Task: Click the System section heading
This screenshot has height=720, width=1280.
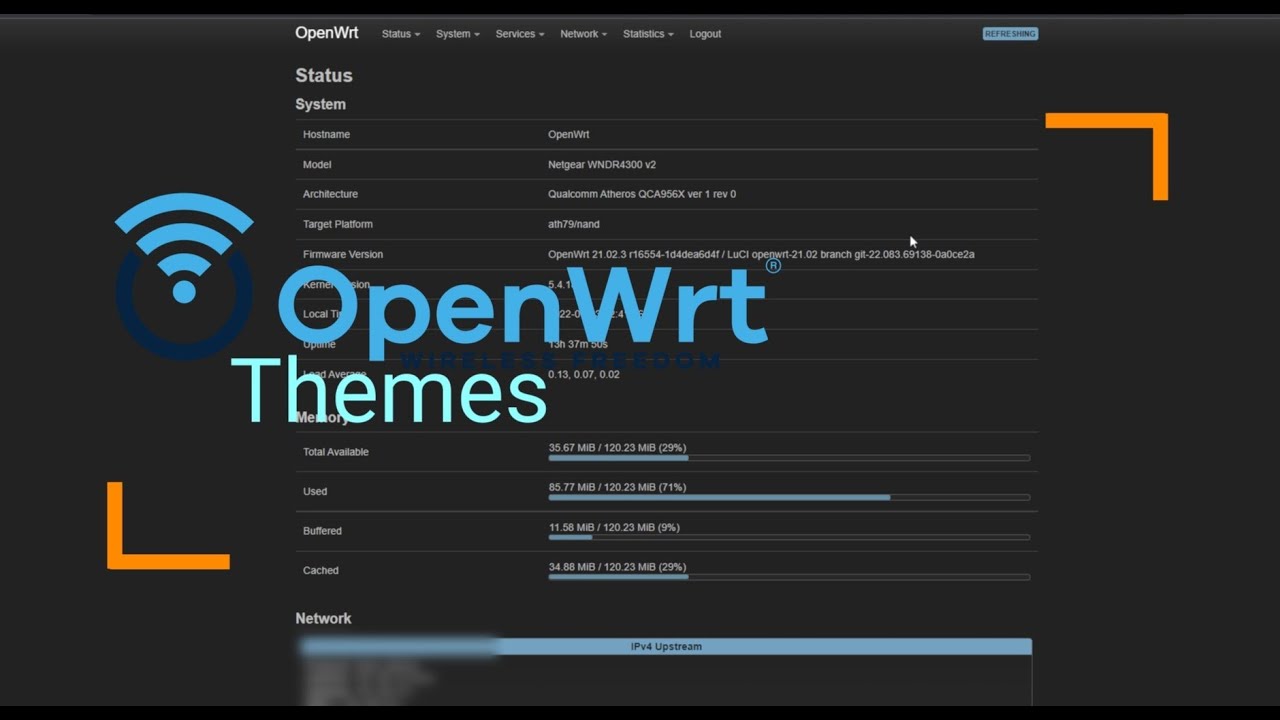Action: click(x=320, y=104)
